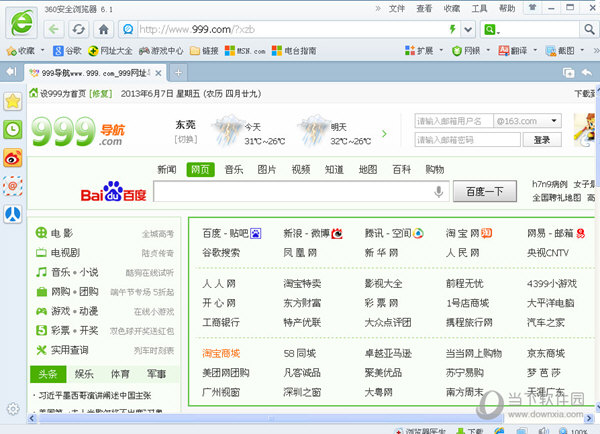Show next weather days arrow
This screenshot has width=600, height=434.
coord(384,134)
